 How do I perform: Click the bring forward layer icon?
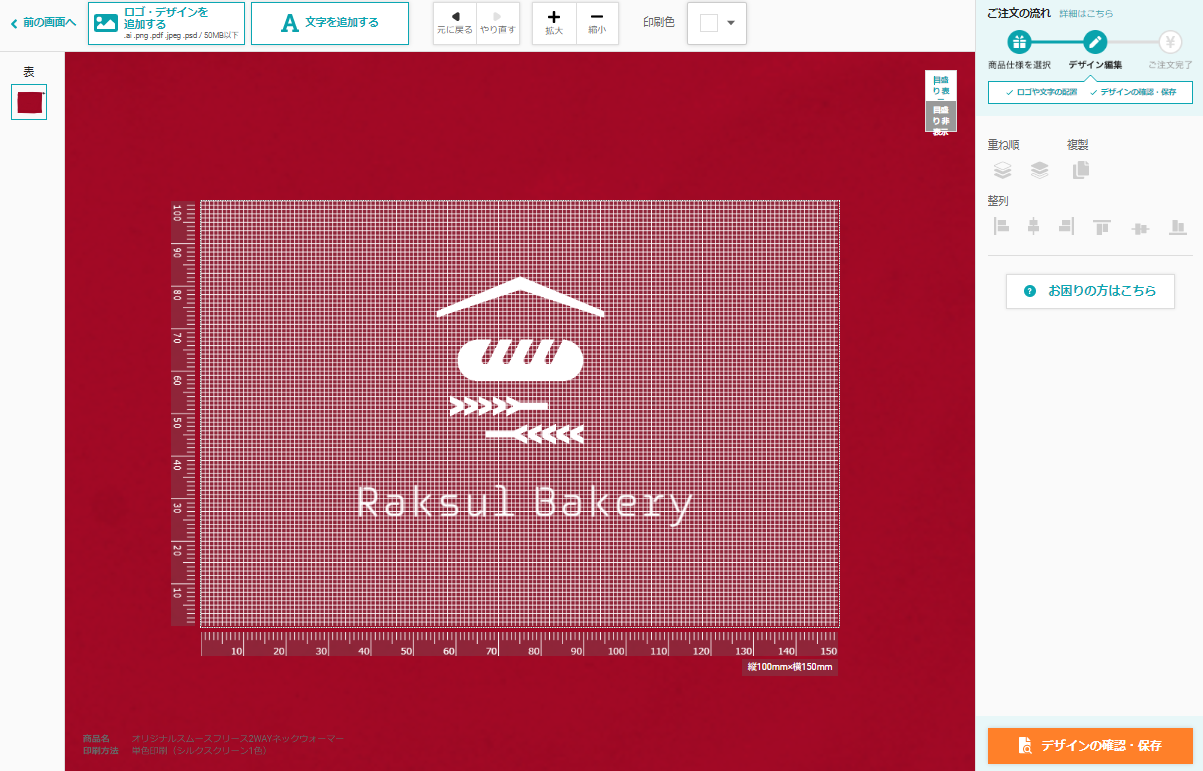click(1039, 170)
